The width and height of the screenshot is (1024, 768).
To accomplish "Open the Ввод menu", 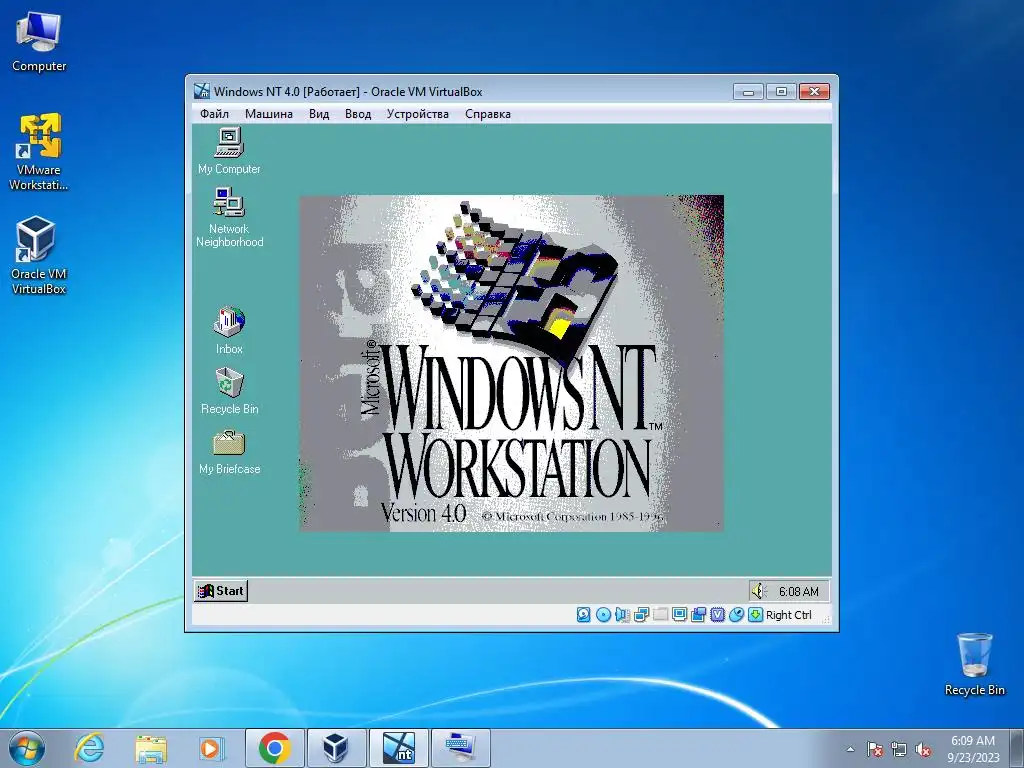I will [358, 114].
